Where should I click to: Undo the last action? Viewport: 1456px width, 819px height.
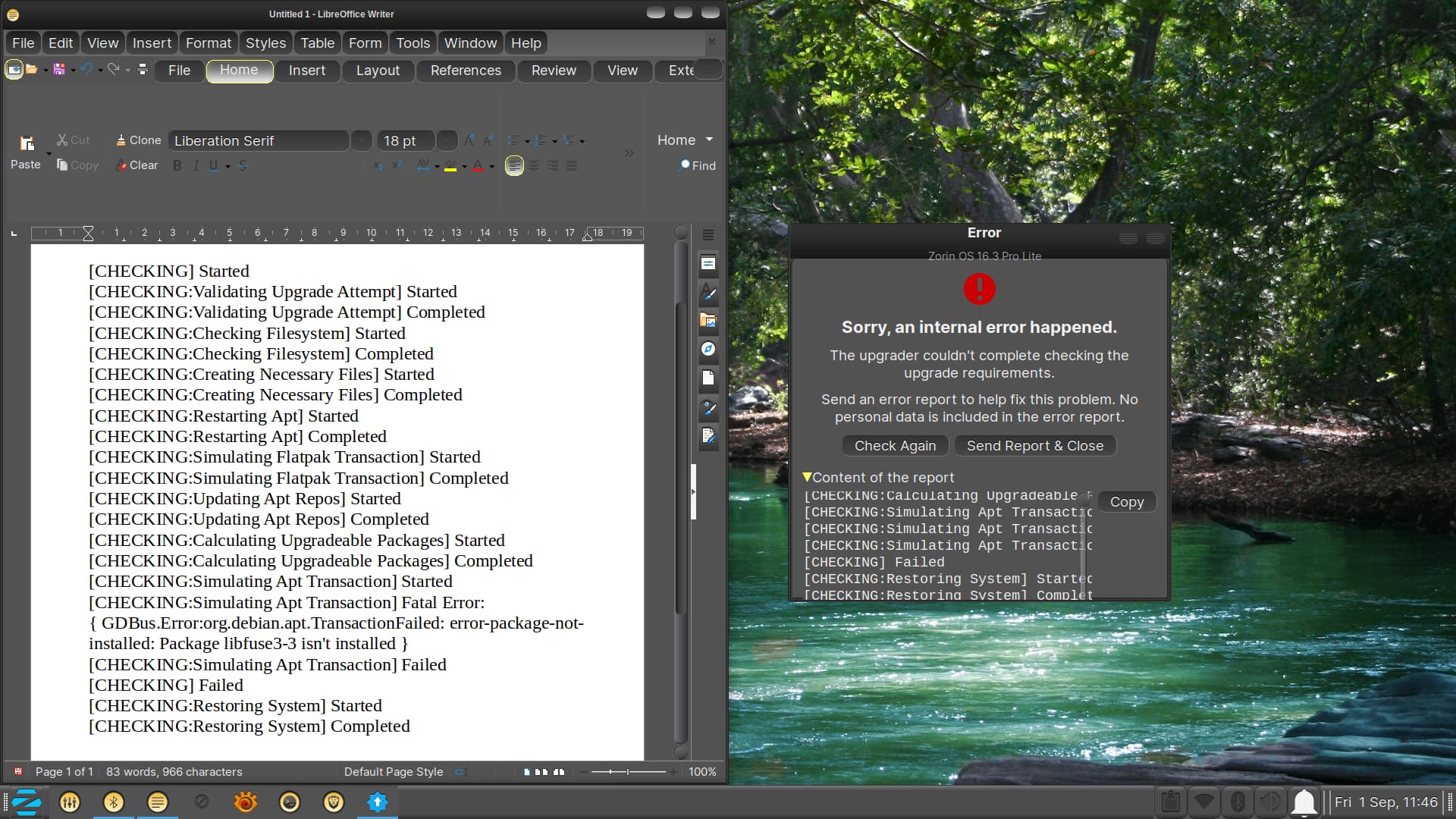point(86,70)
